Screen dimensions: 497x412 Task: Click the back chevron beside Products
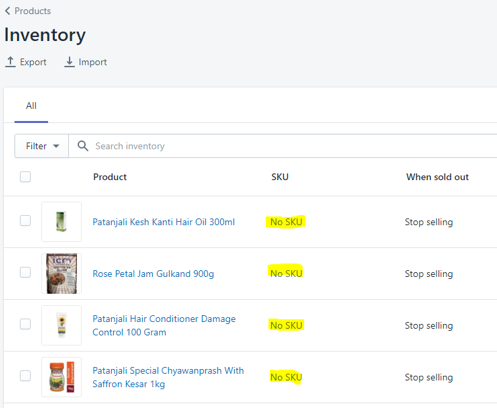[x=8, y=11]
